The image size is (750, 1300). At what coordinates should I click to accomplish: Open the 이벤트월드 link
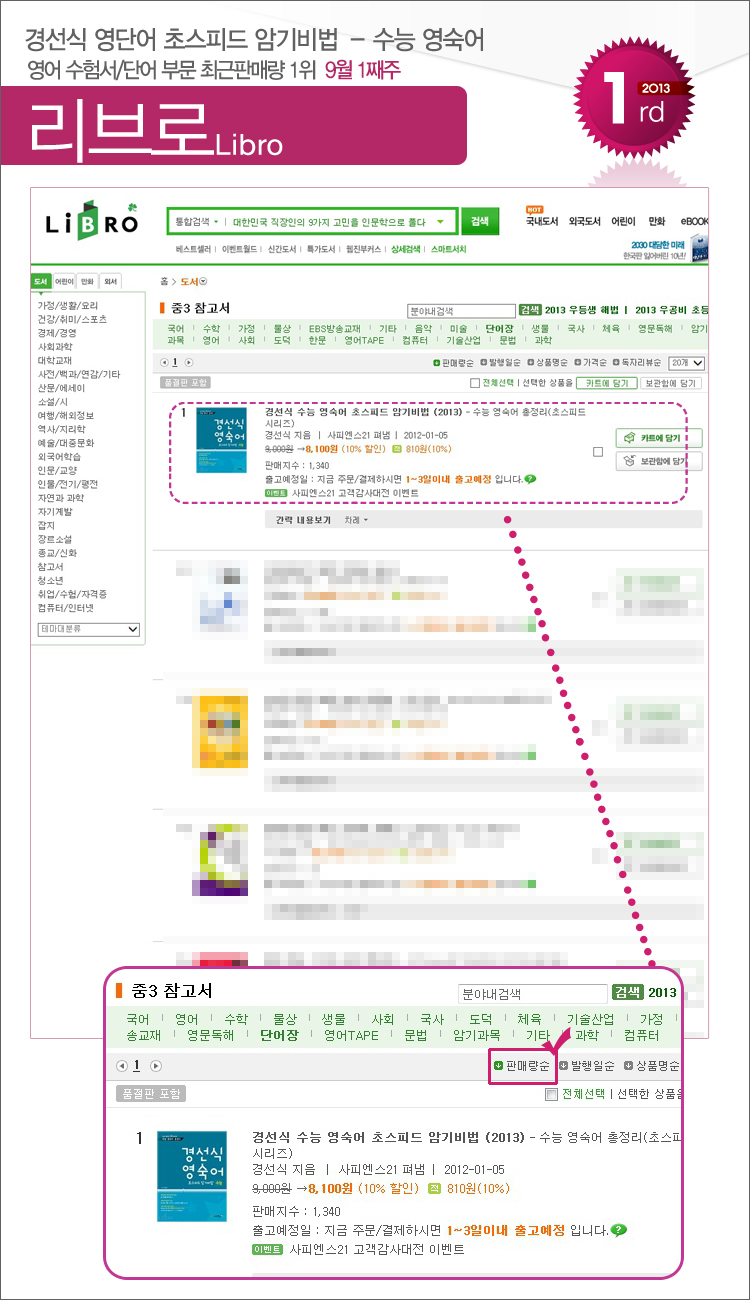click(x=239, y=248)
